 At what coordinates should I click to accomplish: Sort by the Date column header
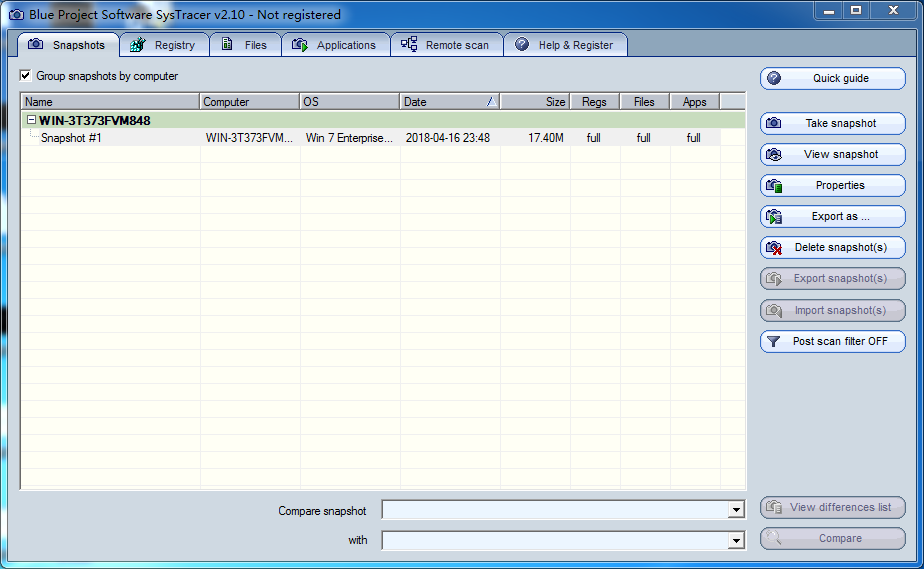450,102
